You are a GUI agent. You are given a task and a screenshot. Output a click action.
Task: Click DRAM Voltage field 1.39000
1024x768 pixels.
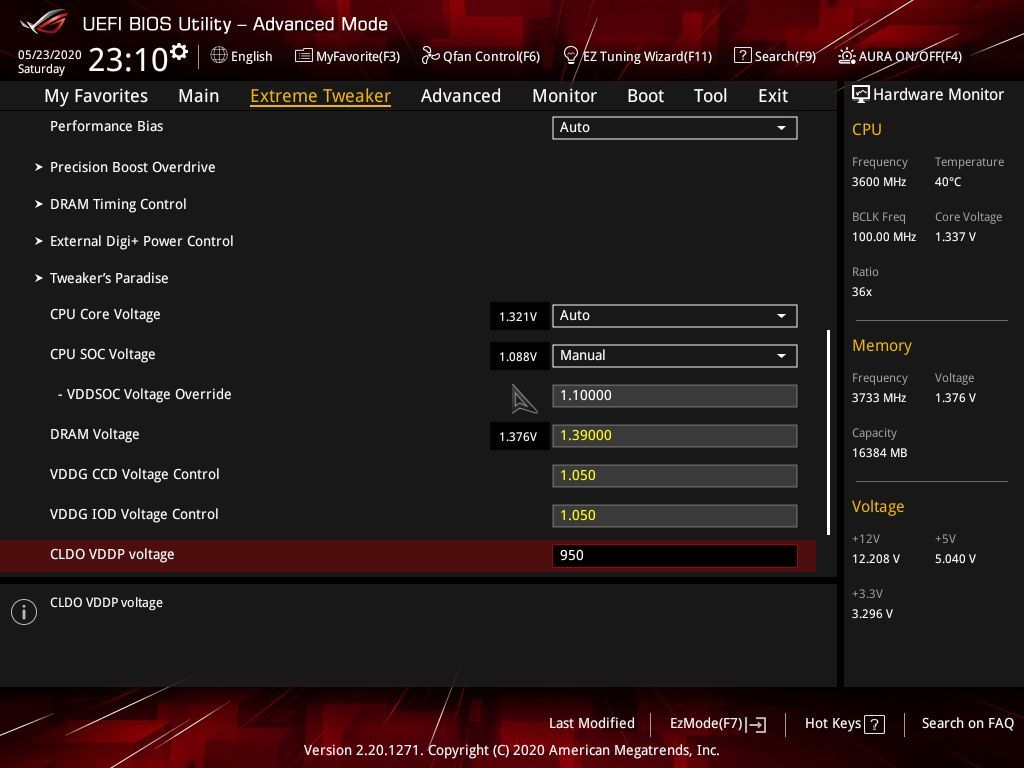coord(674,436)
